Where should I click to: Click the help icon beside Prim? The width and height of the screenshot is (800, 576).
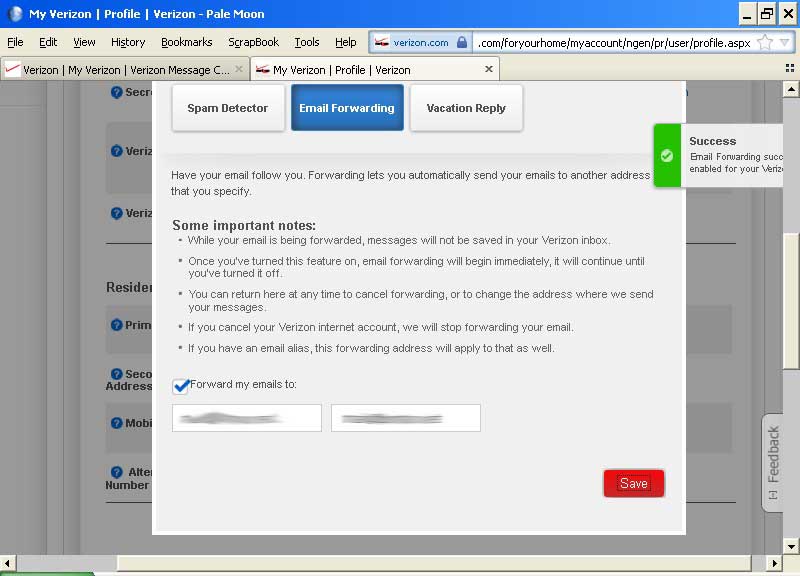(116, 325)
